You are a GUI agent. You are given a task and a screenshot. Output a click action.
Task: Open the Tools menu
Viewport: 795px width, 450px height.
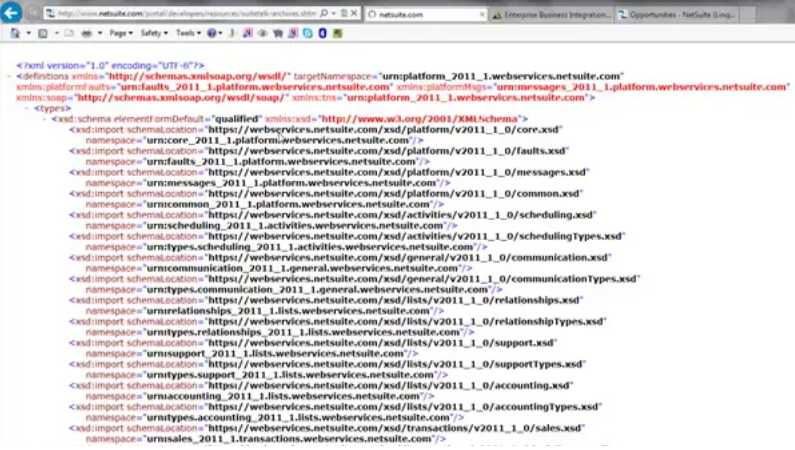pyautogui.click(x=188, y=33)
